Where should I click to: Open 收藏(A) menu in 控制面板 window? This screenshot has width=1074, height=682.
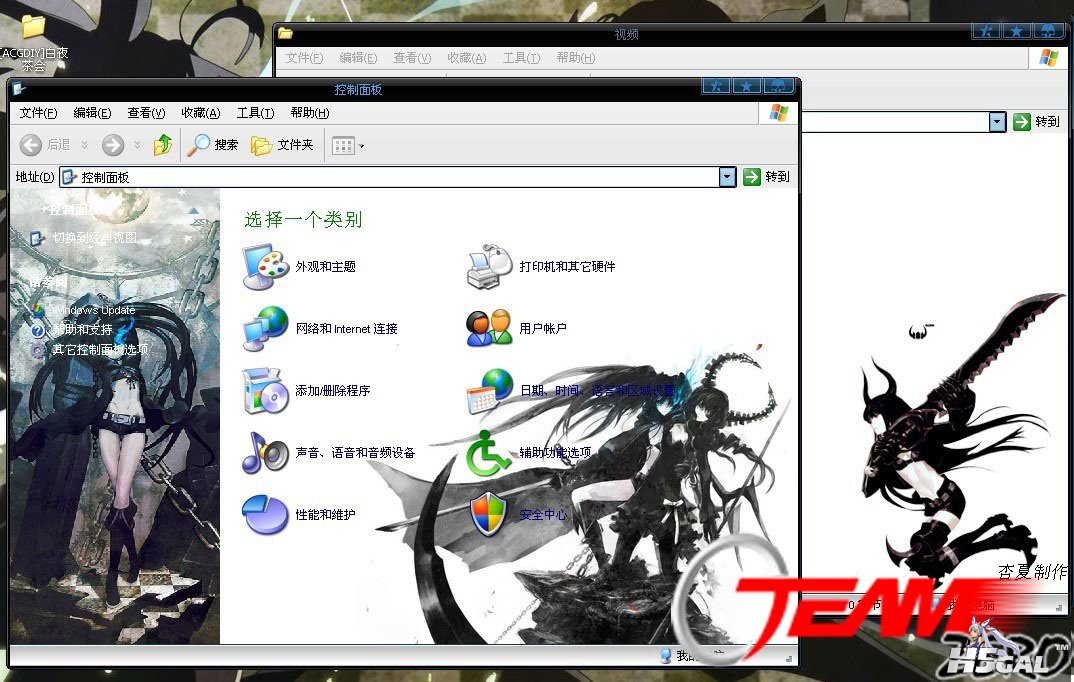coord(201,113)
